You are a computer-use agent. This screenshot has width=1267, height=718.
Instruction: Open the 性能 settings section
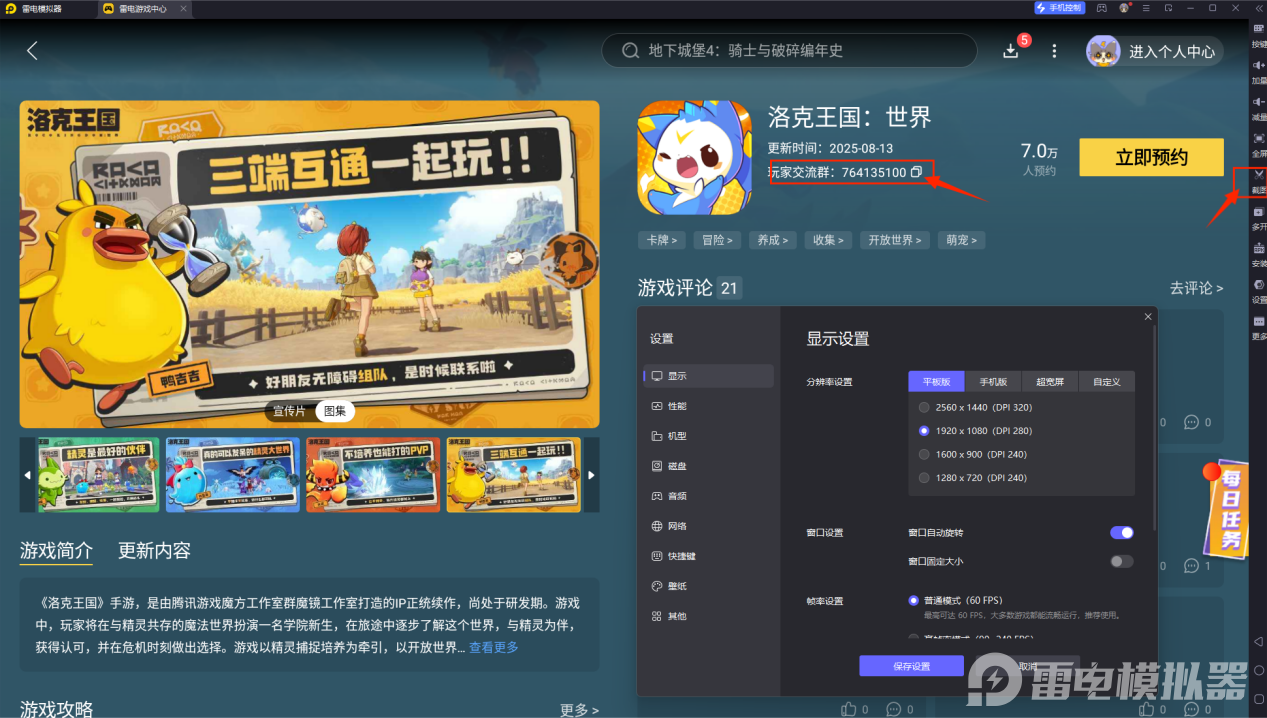709,406
